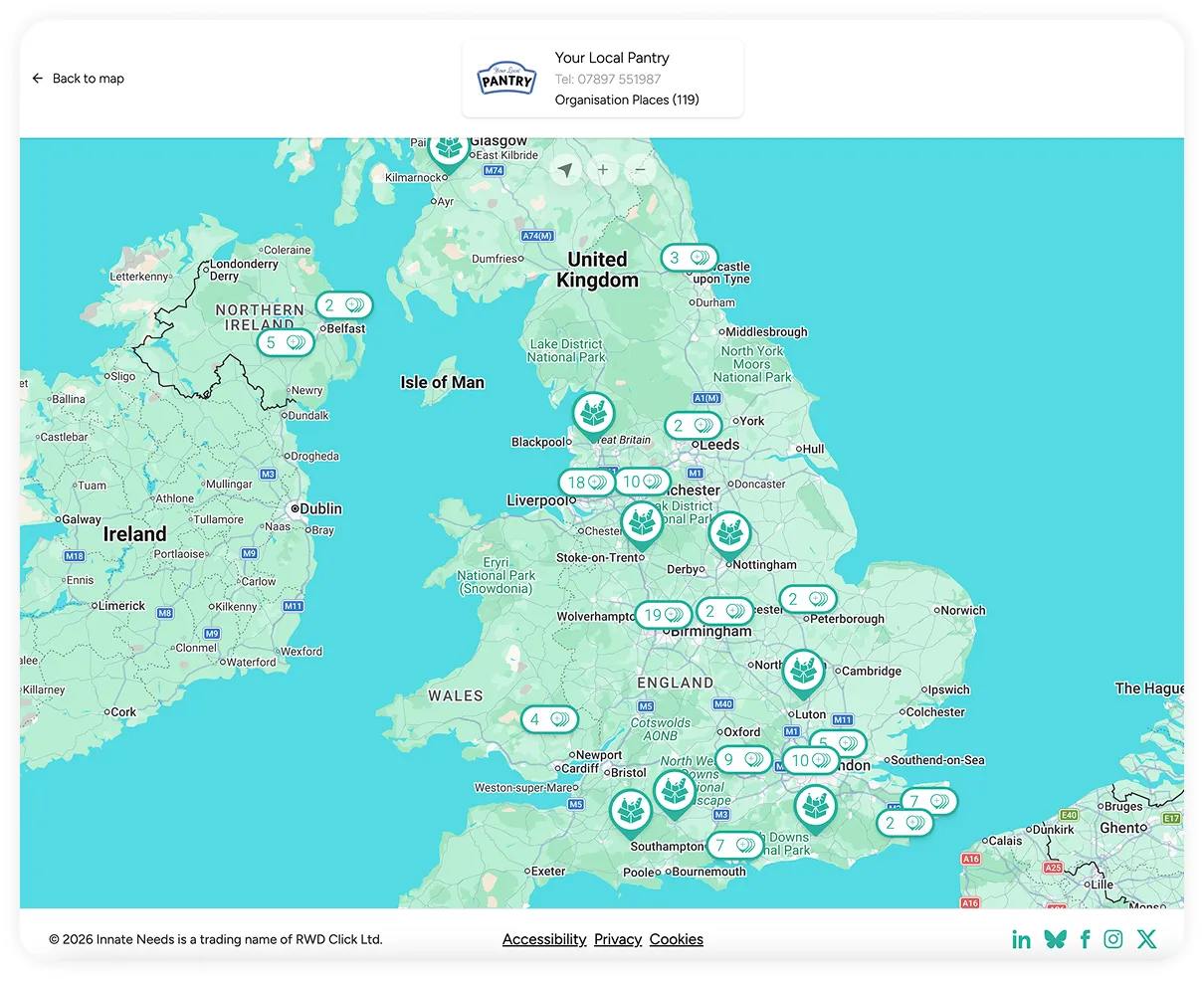Click the Cork label on the map

click(x=124, y=711)
